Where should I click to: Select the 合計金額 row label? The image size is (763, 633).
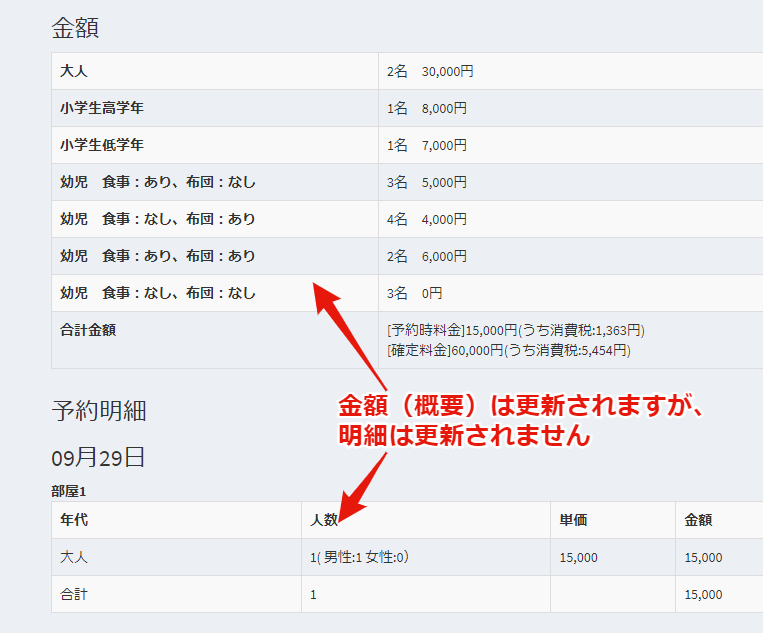88,330
